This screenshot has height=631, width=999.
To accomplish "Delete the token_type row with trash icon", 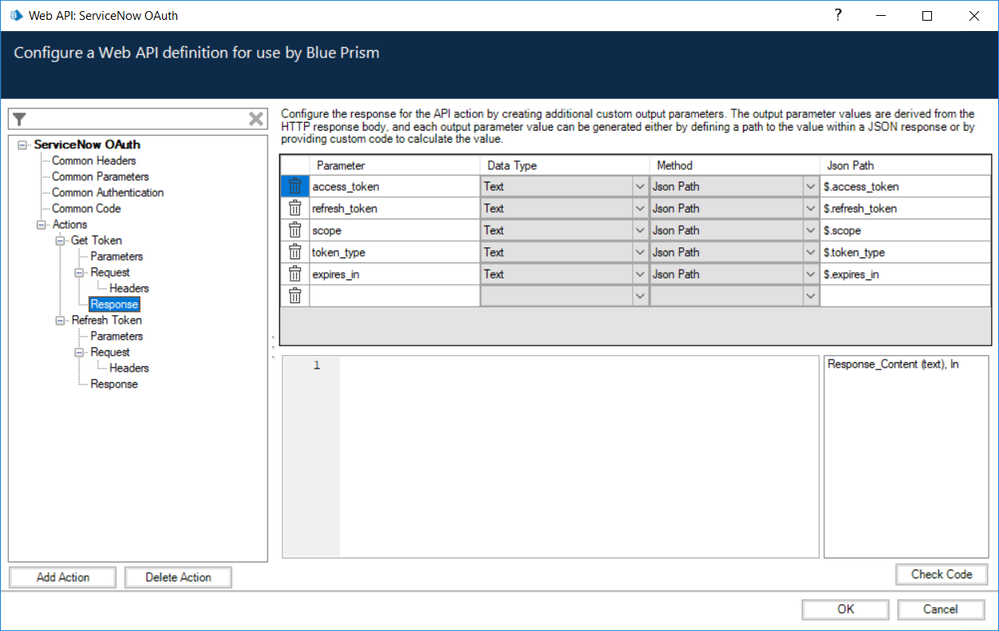I will click(295, 252).
